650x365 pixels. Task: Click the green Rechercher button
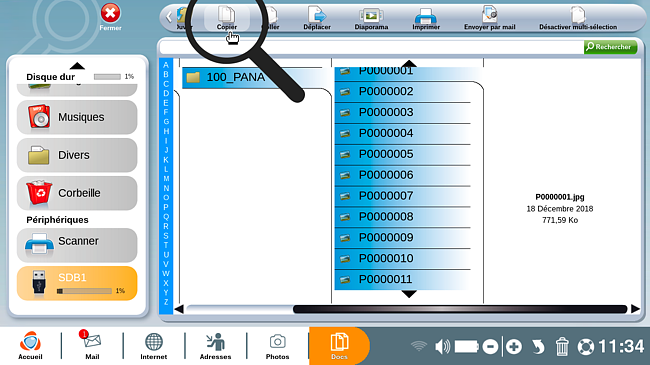tap(610, 47)
